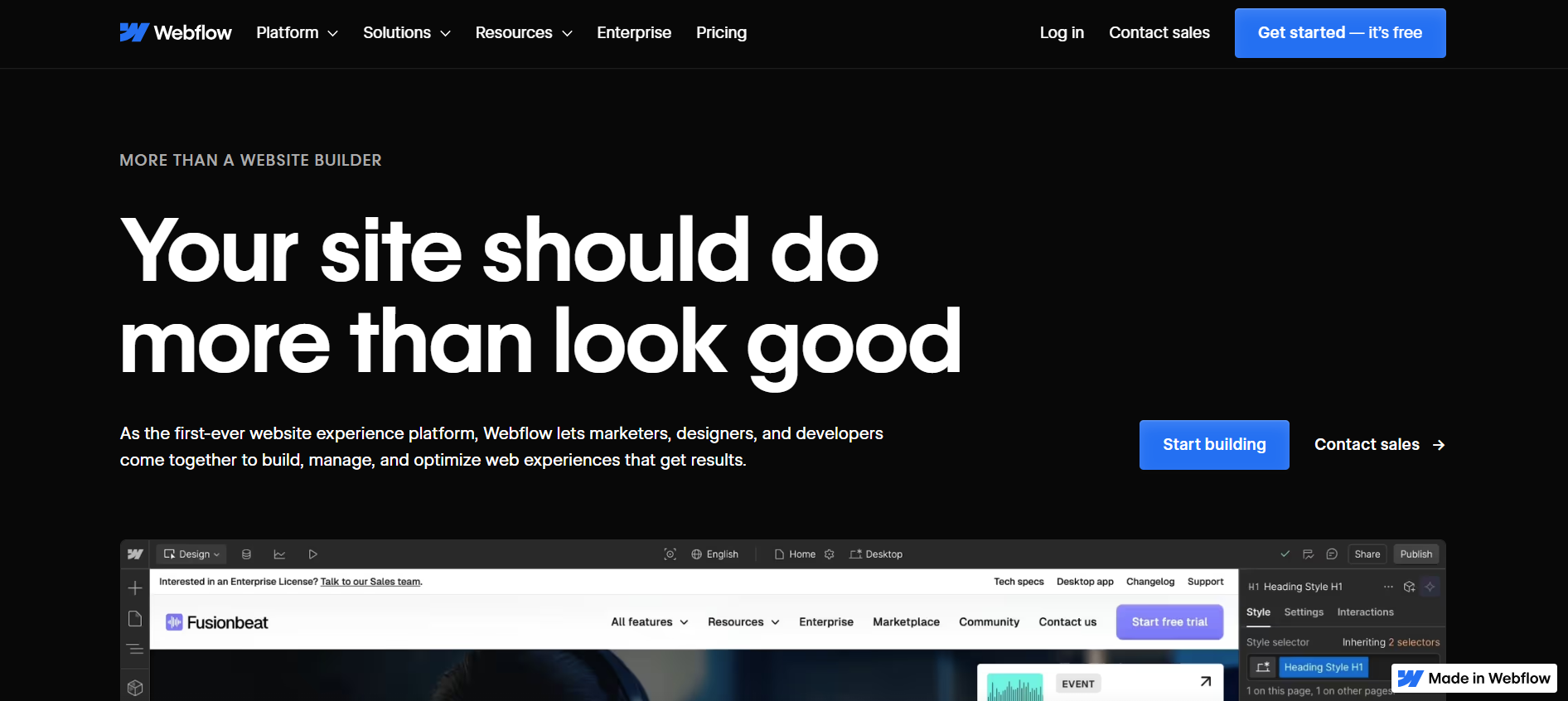Click Desktop app link
This screenshot has height=701, width=1568.
point(1085,582)
